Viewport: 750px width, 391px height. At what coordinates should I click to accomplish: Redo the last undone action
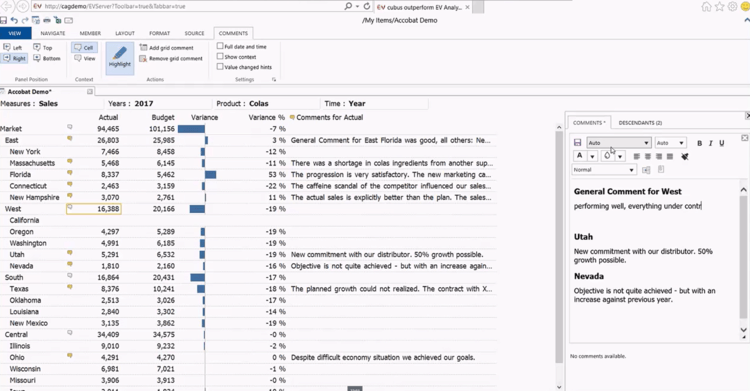[x=25, y=21]
